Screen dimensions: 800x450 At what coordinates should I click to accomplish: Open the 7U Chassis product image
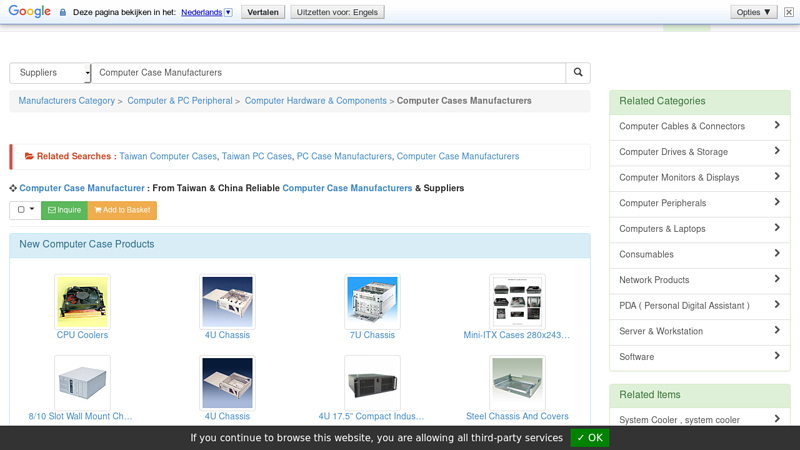pyautogui.click(x=372, y=302)
